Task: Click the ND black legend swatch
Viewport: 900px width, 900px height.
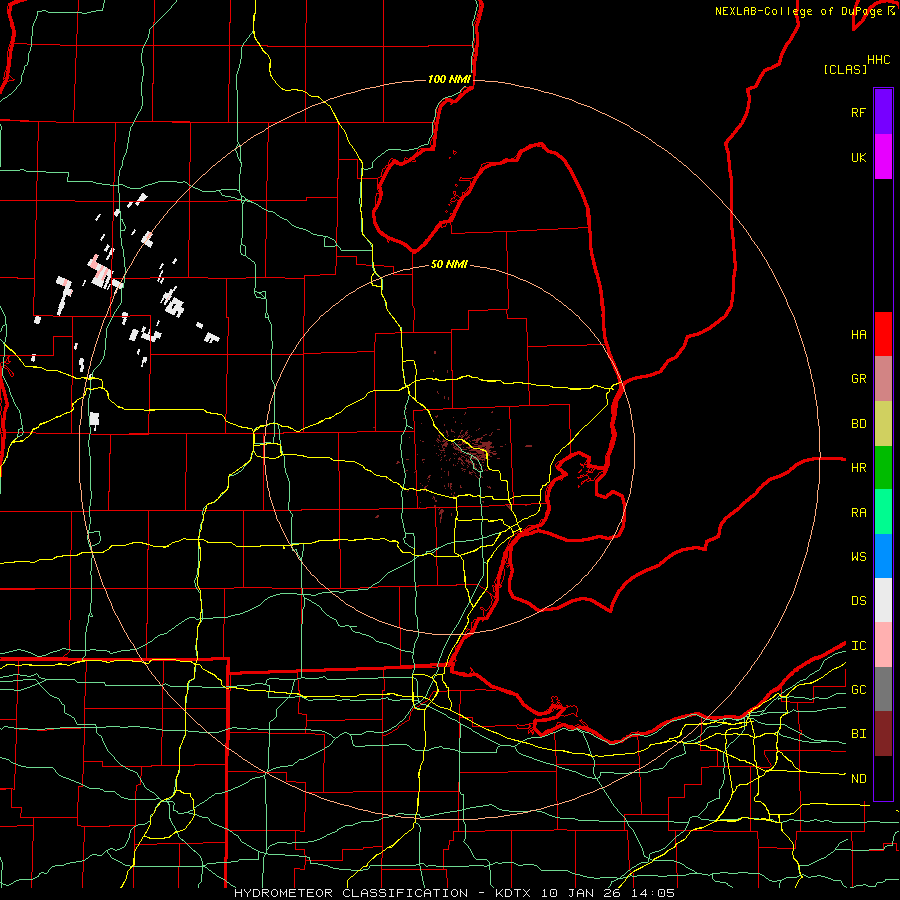Action: [883, 778]
